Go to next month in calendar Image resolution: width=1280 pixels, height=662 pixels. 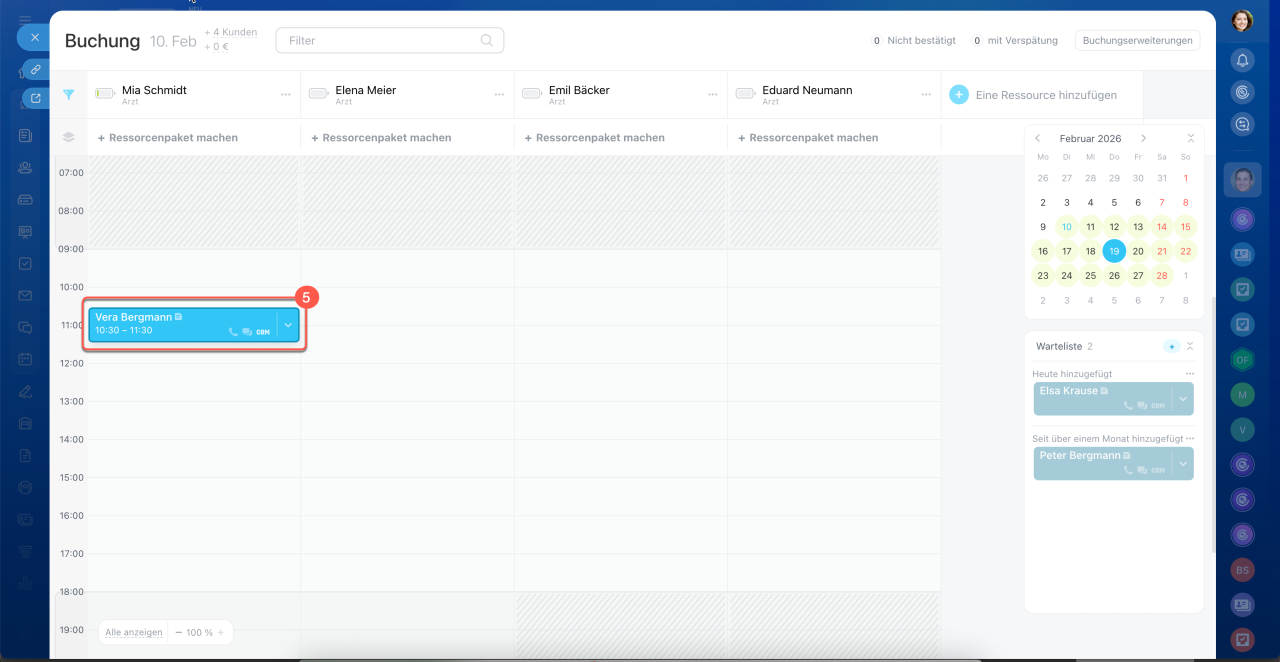click(1143, 138)
